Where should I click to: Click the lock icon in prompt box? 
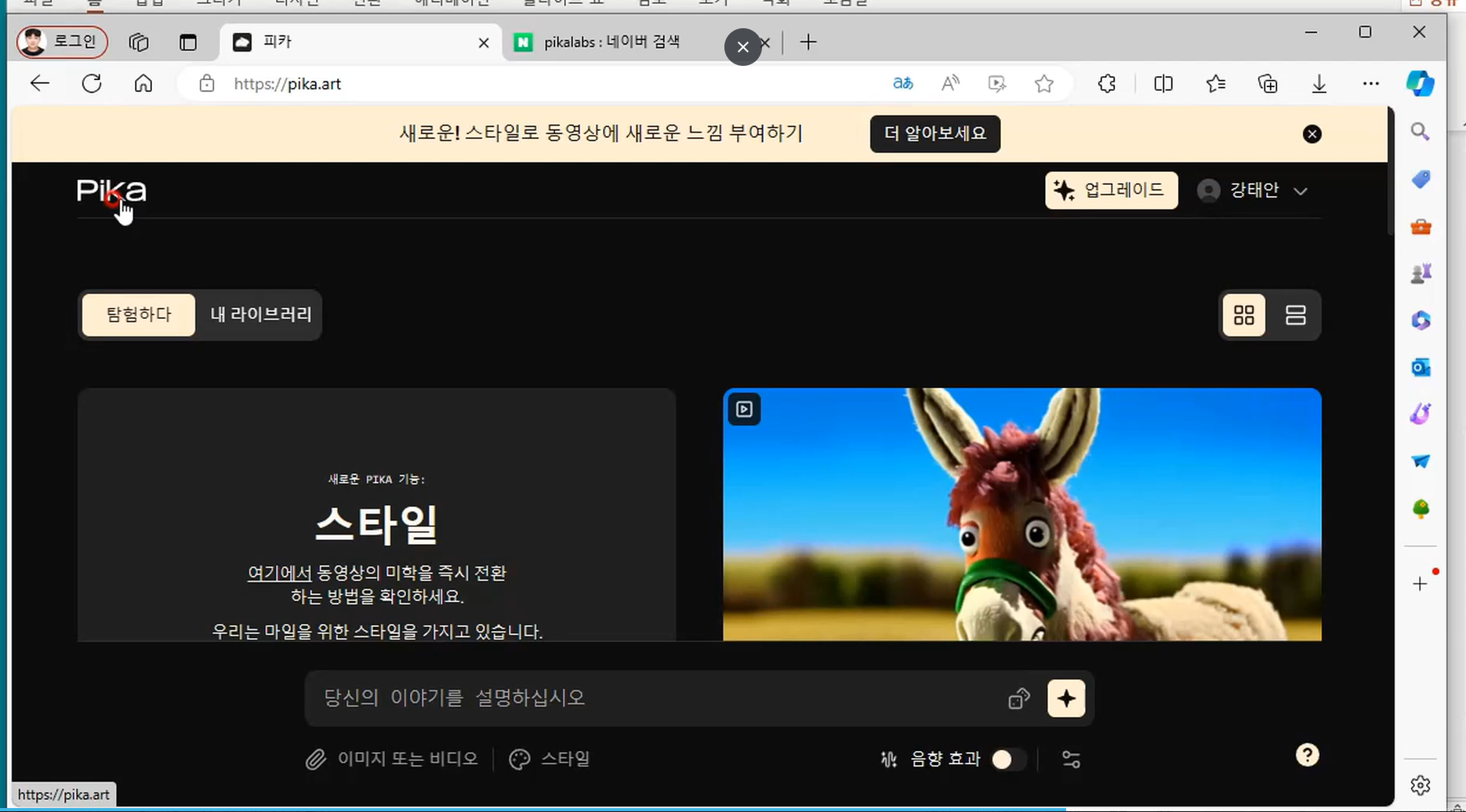1019,698
